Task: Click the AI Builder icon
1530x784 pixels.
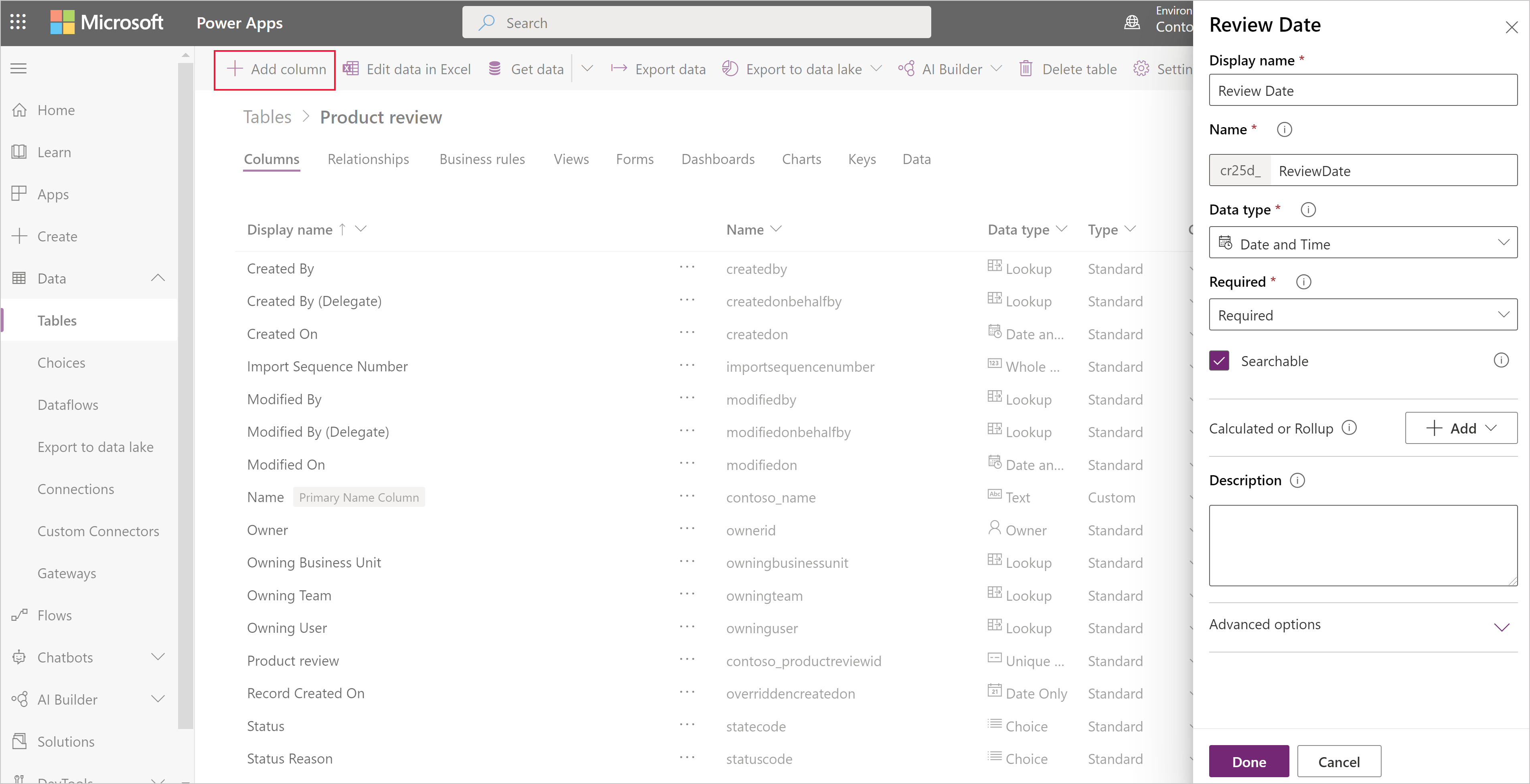Action: pyautogui.click(x=905, y=69)
